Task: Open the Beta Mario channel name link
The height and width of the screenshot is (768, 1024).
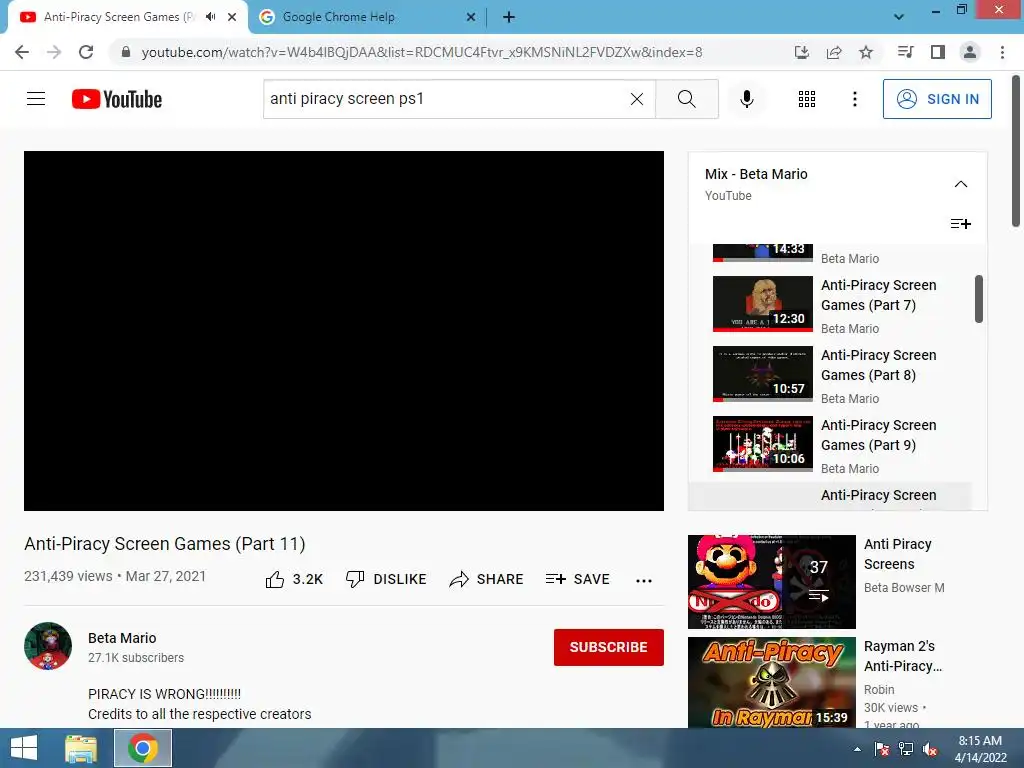Action: [122, 638]
